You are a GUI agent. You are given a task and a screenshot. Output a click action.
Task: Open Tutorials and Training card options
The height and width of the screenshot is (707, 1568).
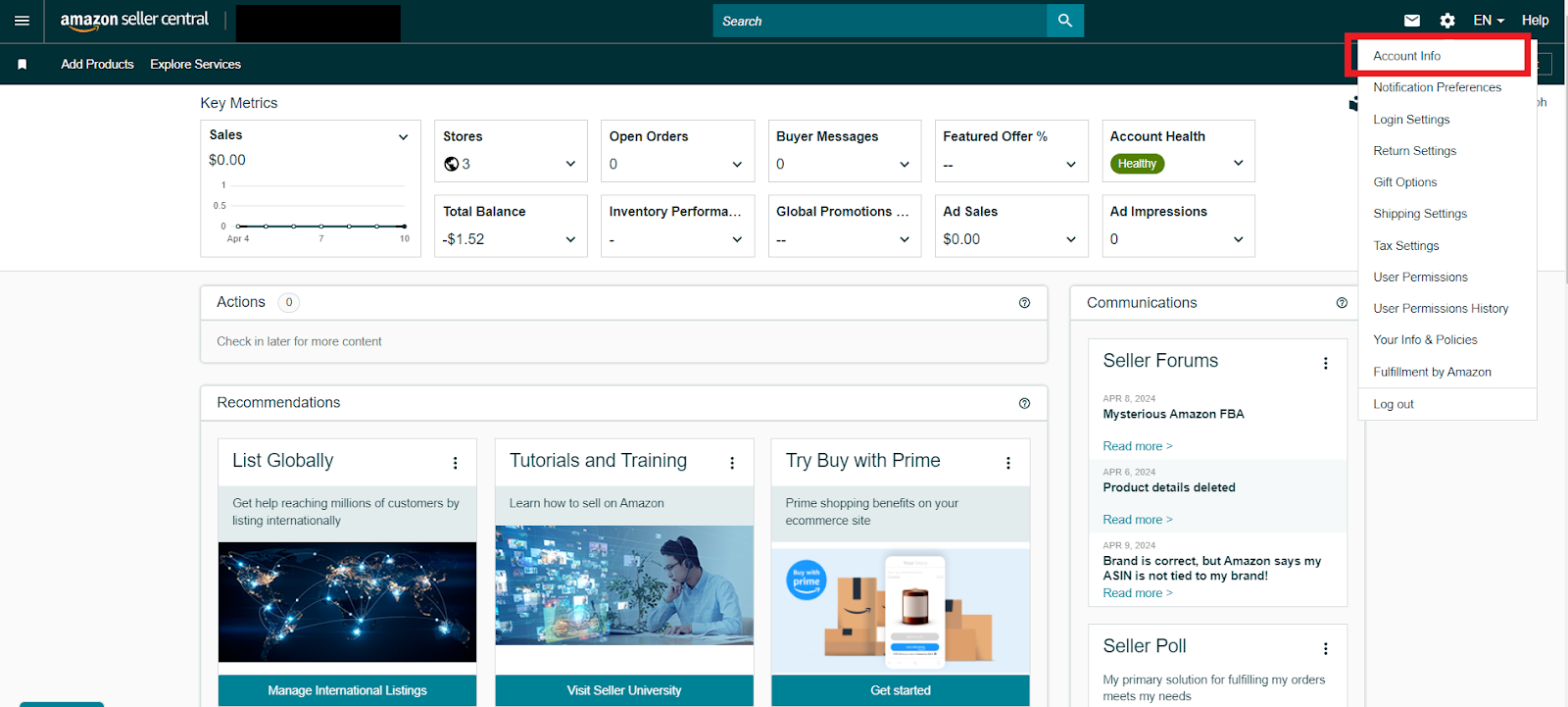[x=731, y=463]
